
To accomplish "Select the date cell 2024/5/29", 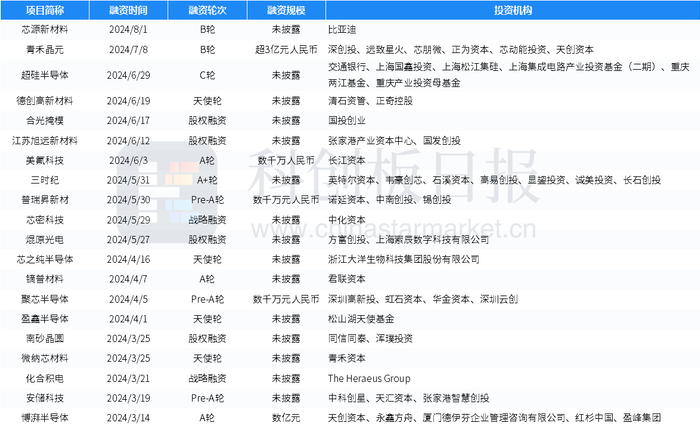I will pyautogui.click(x=129, y=220).
